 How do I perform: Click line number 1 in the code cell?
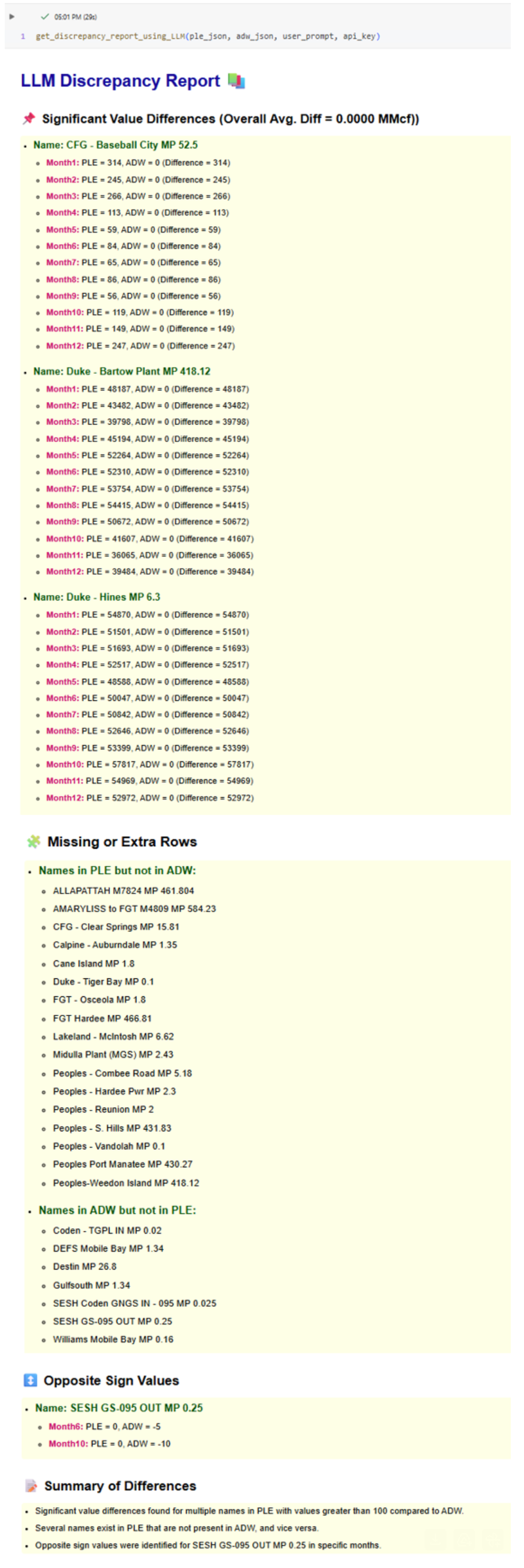click(23, 36)
